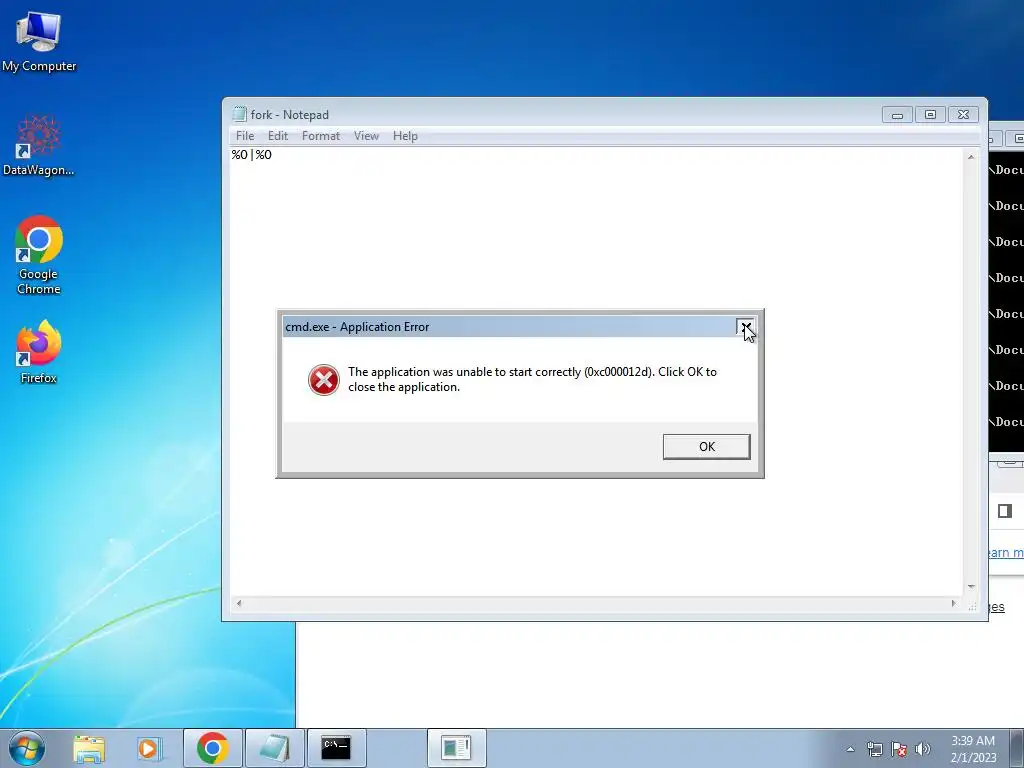Open Notepad Format menu
The width and height of the screenshot is (1024, 768).
pyautogui.click(x=321, y=136)
